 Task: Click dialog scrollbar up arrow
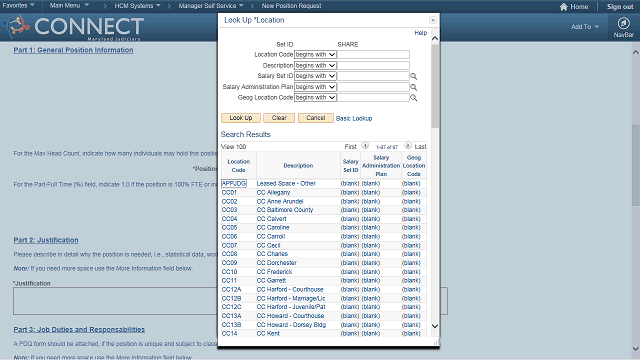click(x=435, y=38)
